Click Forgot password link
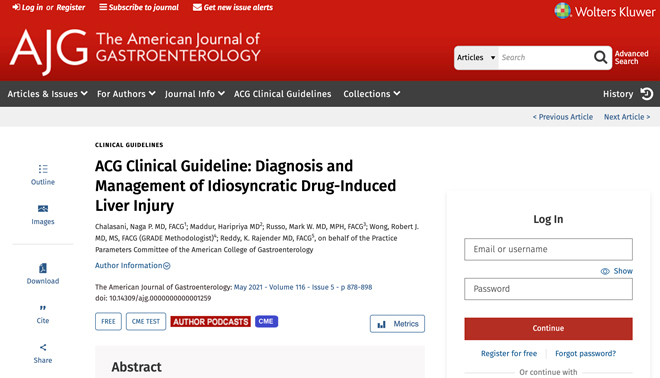The width and height of the screenshot is (660, 378). click(x=585, y=354)
